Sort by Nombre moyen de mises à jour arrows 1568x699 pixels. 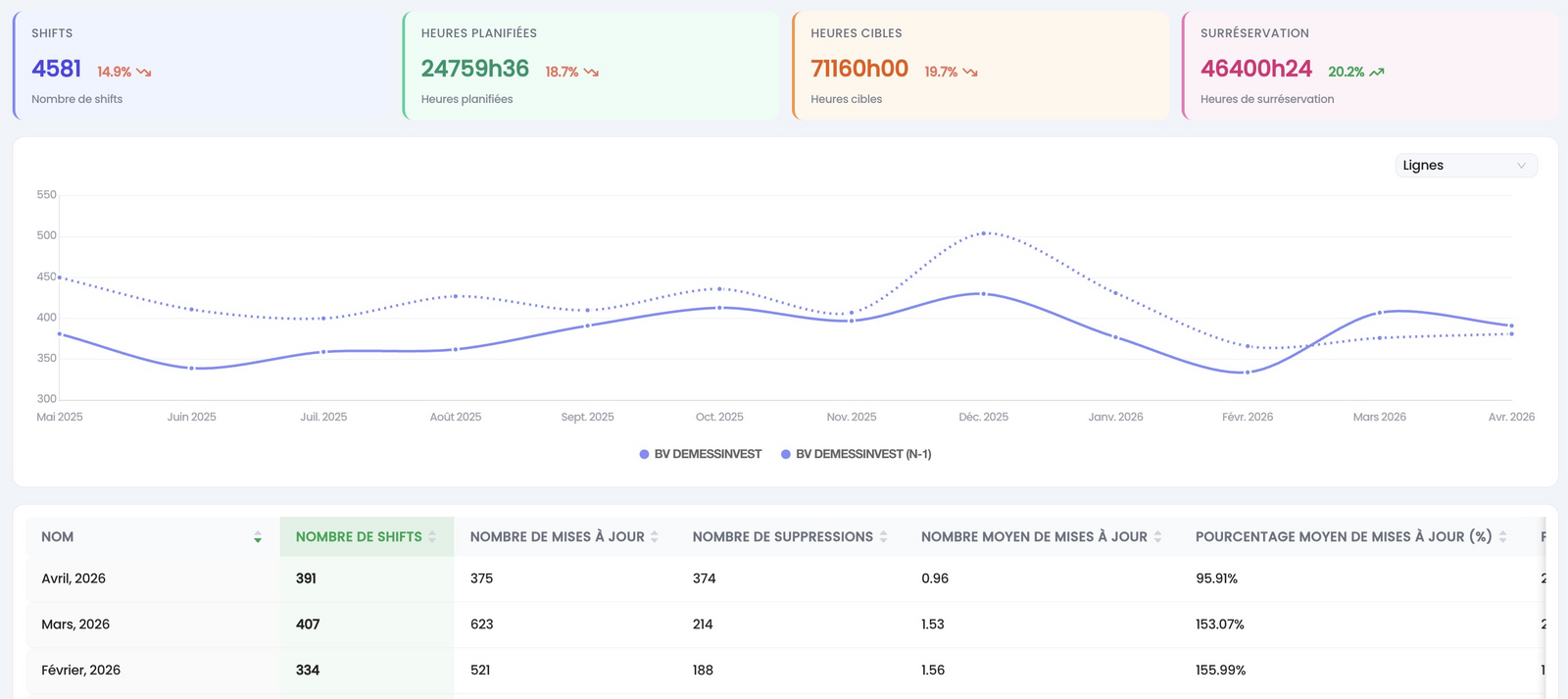click(x=1157, y=537)
